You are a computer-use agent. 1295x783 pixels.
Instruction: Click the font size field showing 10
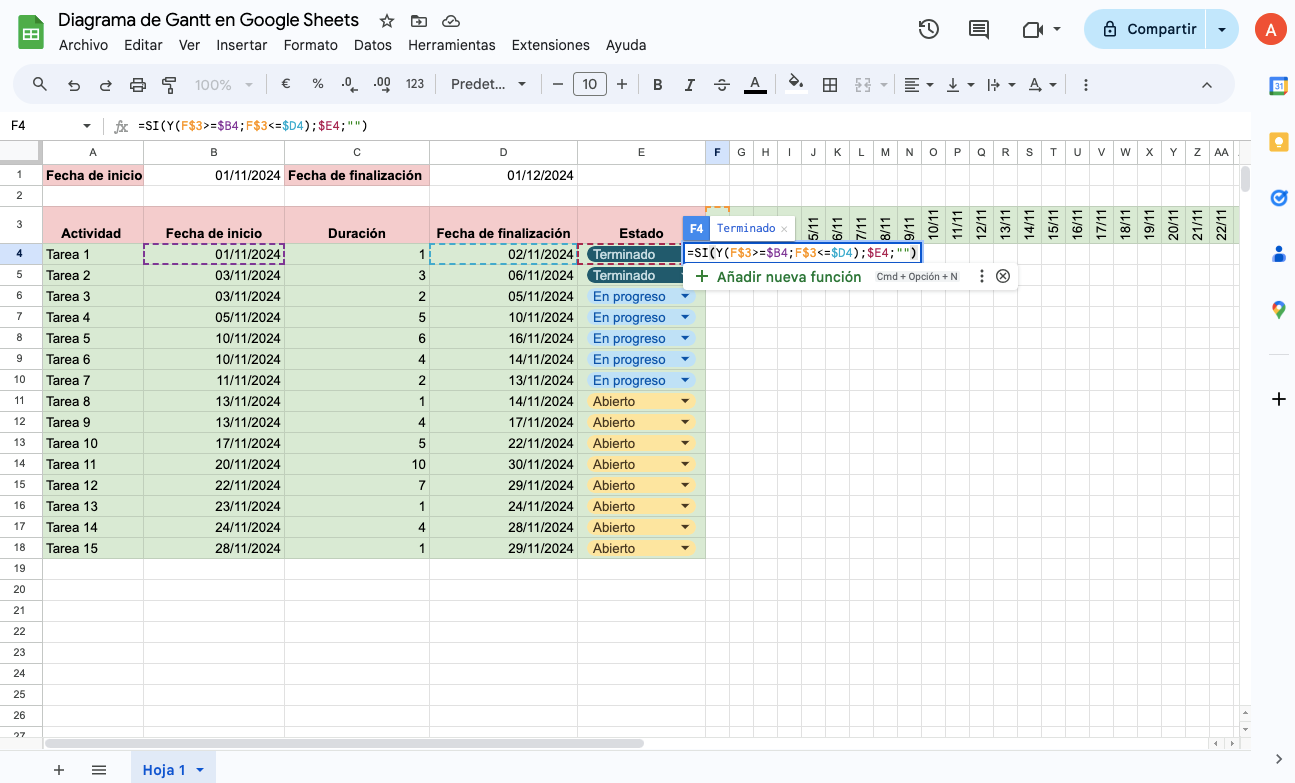590,85
